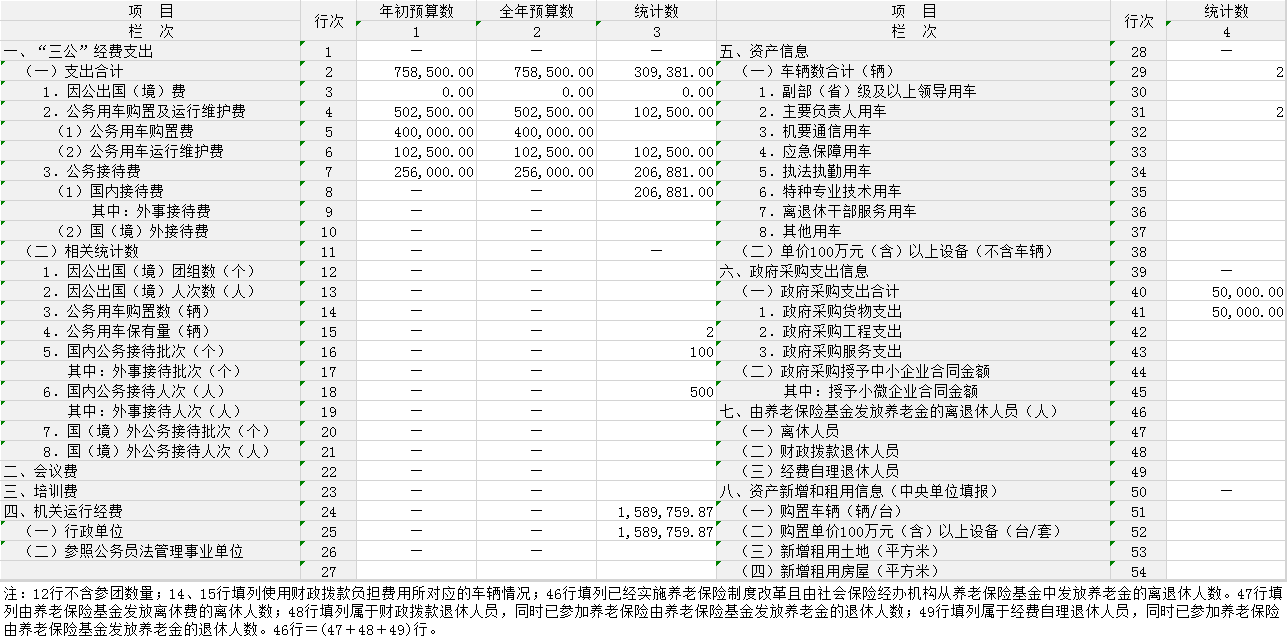Select 国内公务接待批次 value cell showing 100
This screenshot has height=641, width=1287.
click(x=656, y=352)
